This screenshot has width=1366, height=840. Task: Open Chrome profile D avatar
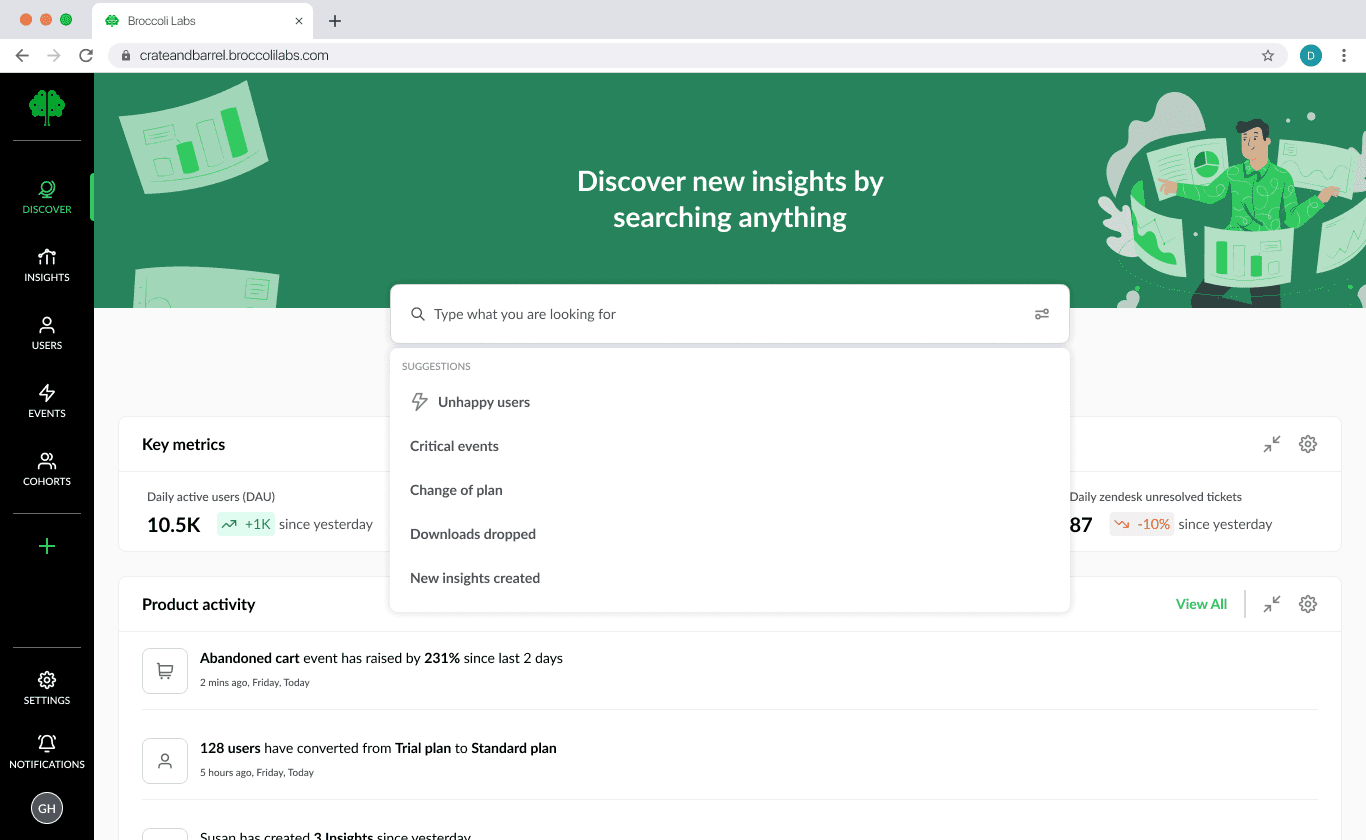tap(1311, 56)
